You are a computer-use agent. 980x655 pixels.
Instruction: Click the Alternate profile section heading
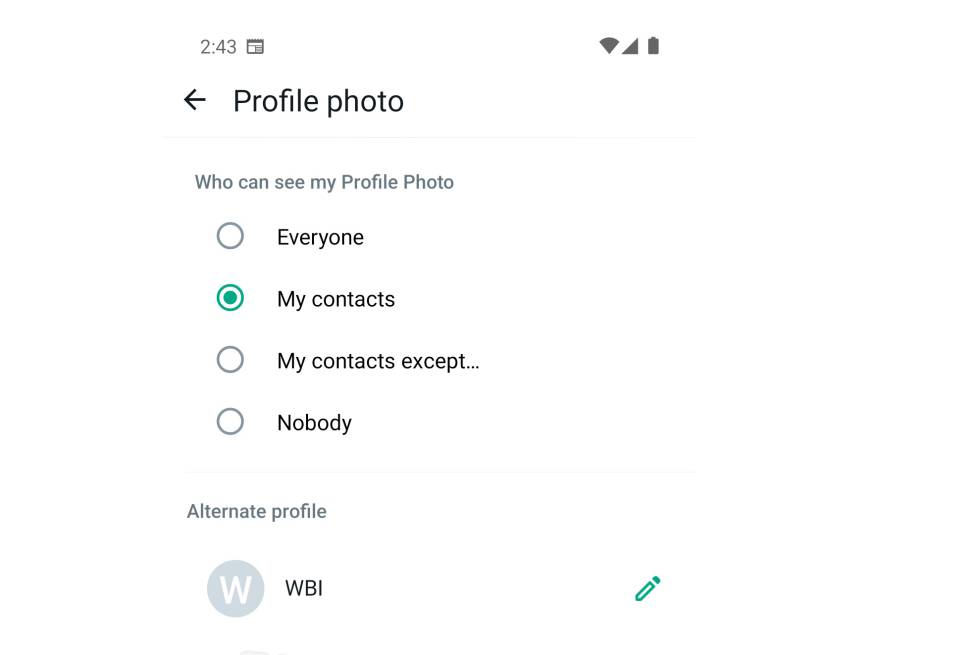click(x=257, y=511)
